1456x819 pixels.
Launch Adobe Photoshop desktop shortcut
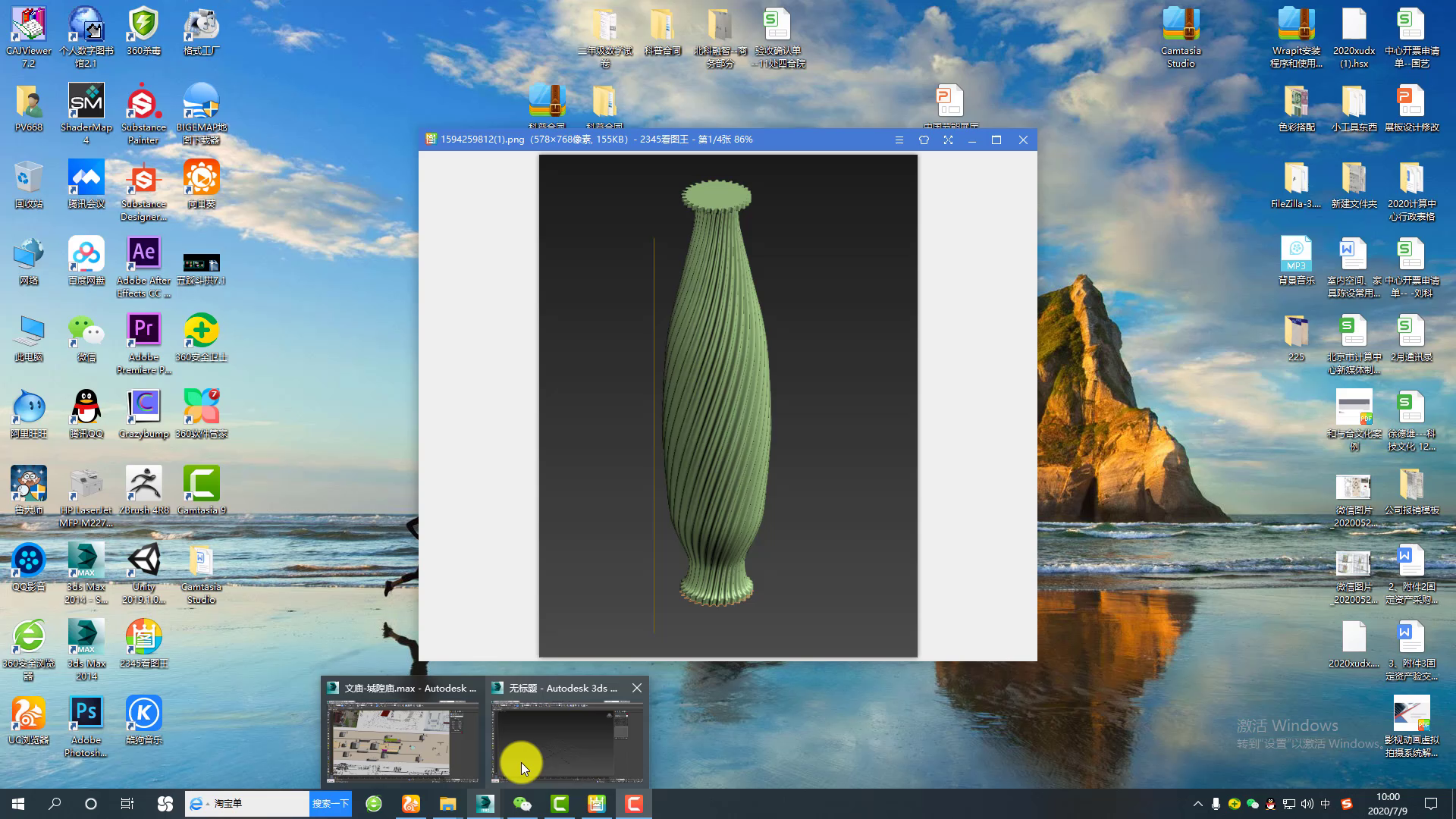pos(86,726)
